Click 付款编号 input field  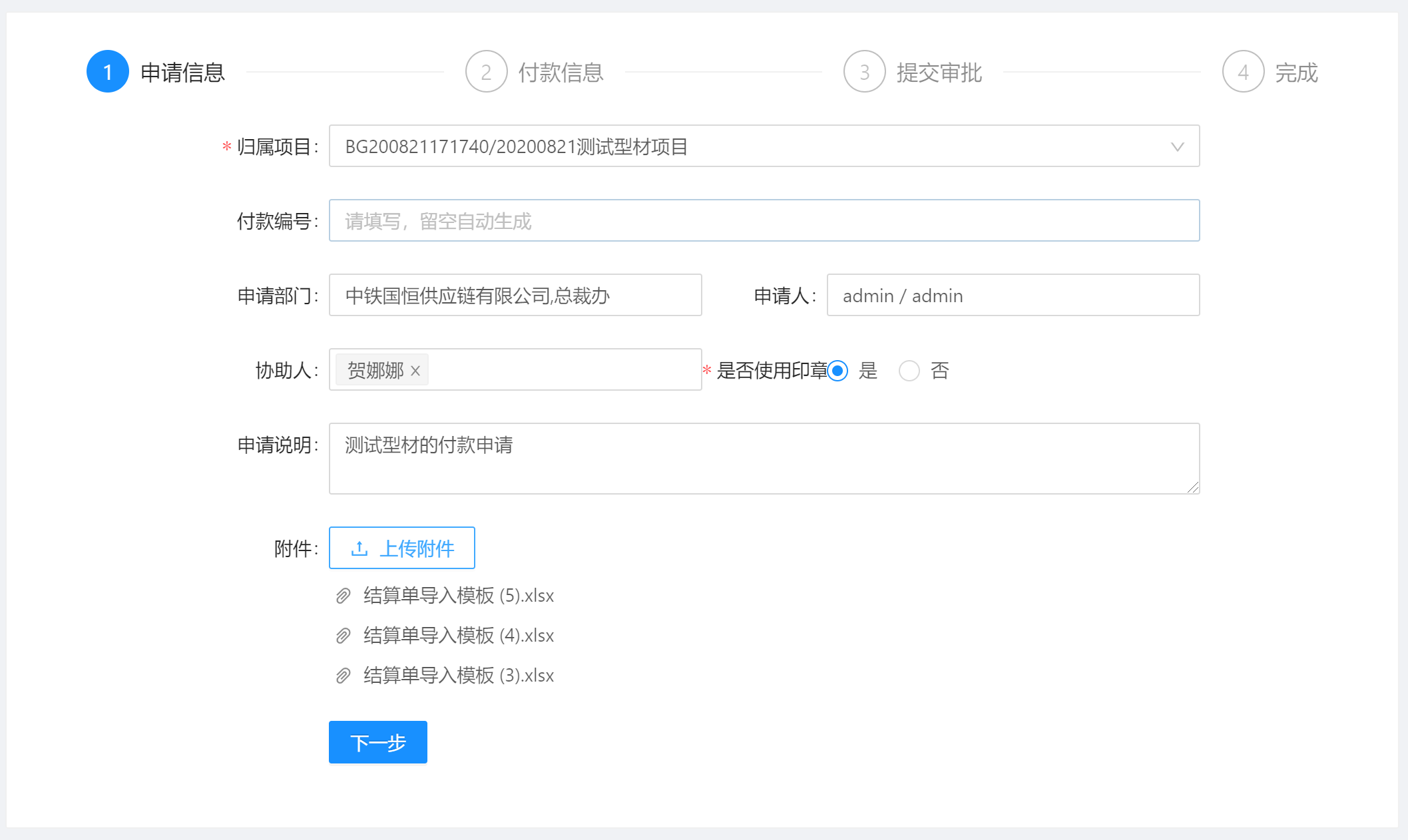tap(764, 221)
